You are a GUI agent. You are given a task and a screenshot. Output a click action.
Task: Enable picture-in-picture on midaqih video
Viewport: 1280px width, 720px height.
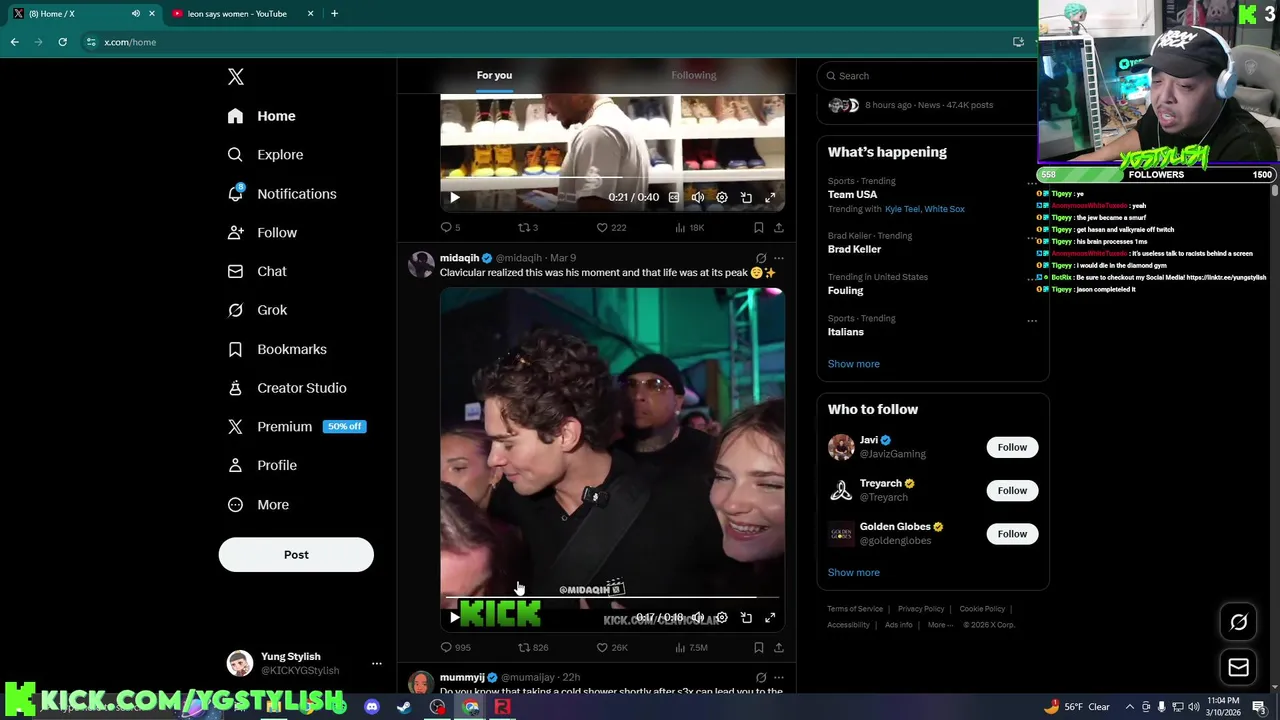[746, 618]
